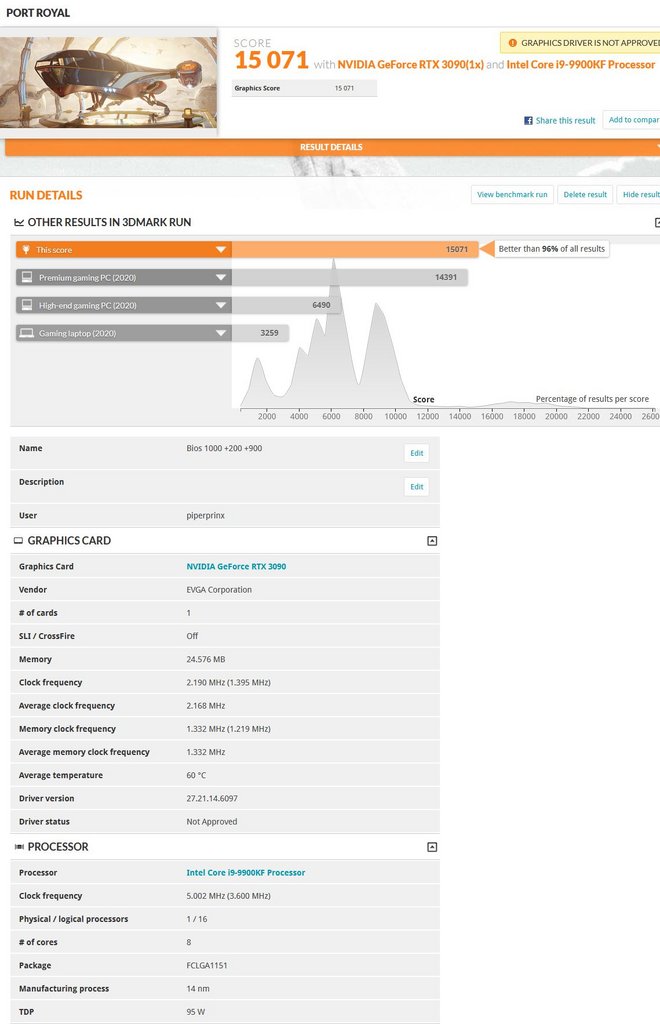Click the memory value 24.576 MB

click(x=206, y=660)
